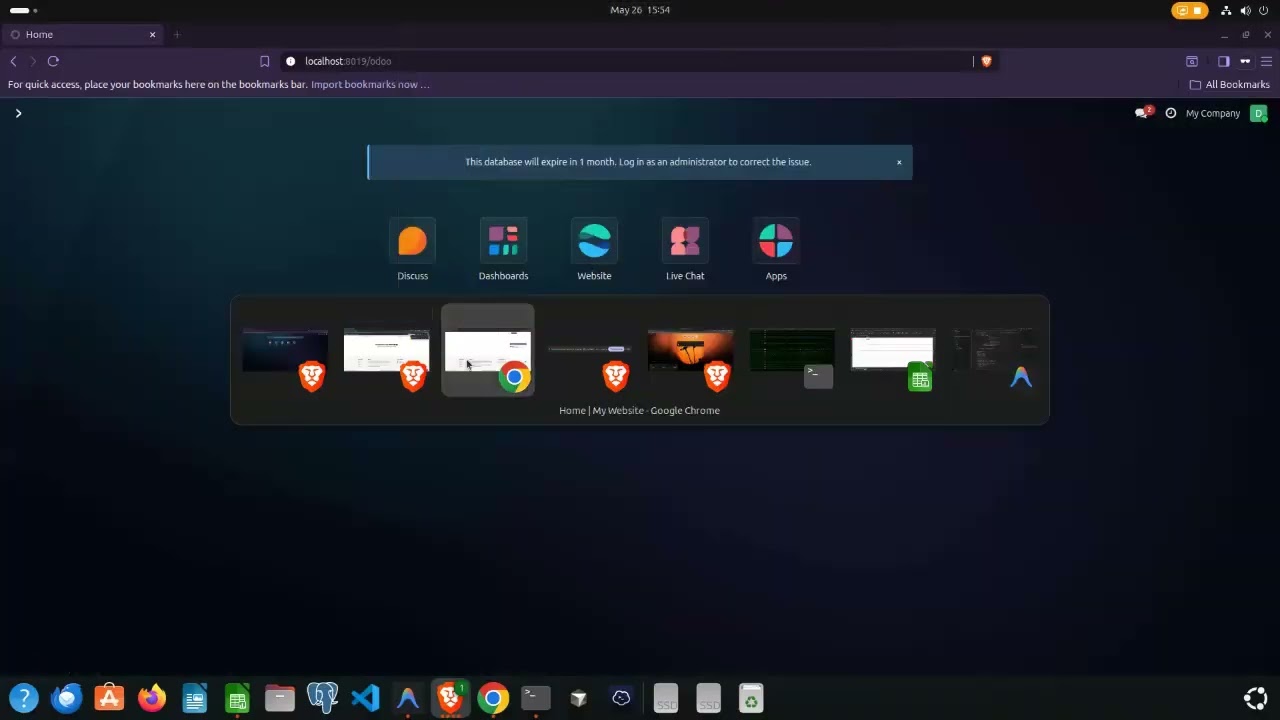Viewport: 1280px width, 720px height.
Task: Open the user menu avatar D
Action: pyautogui.click(x=1258, y=113)
